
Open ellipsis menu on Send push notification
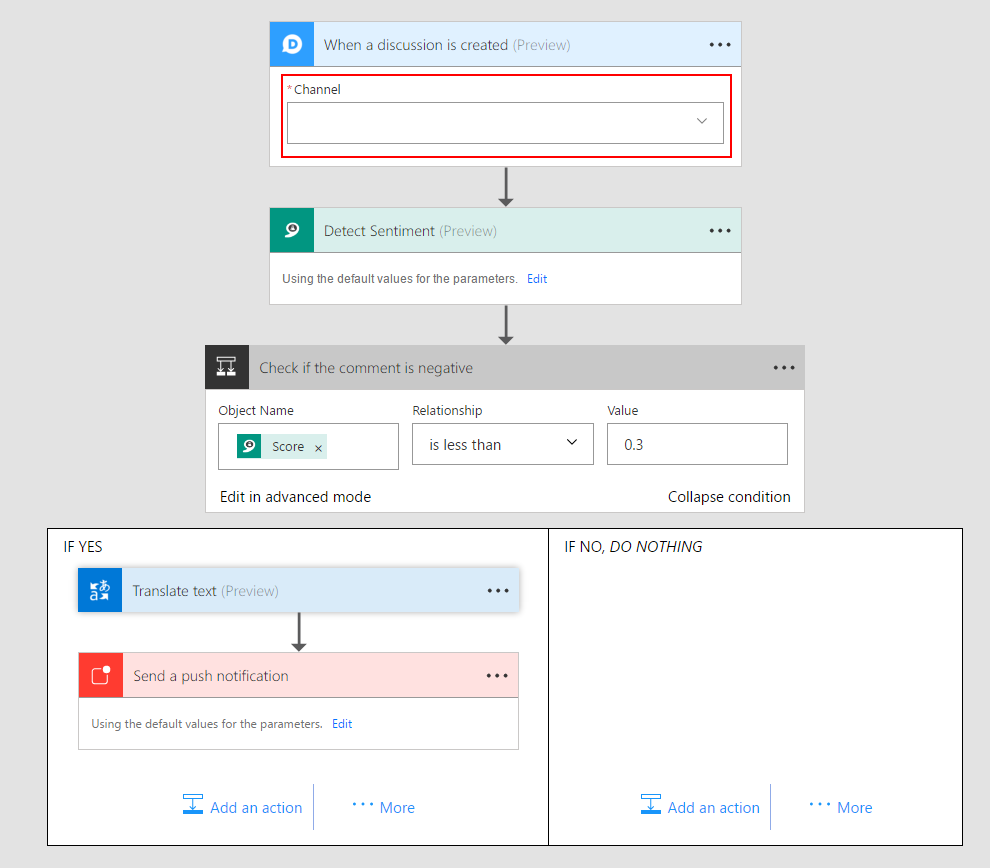point(497,676)
